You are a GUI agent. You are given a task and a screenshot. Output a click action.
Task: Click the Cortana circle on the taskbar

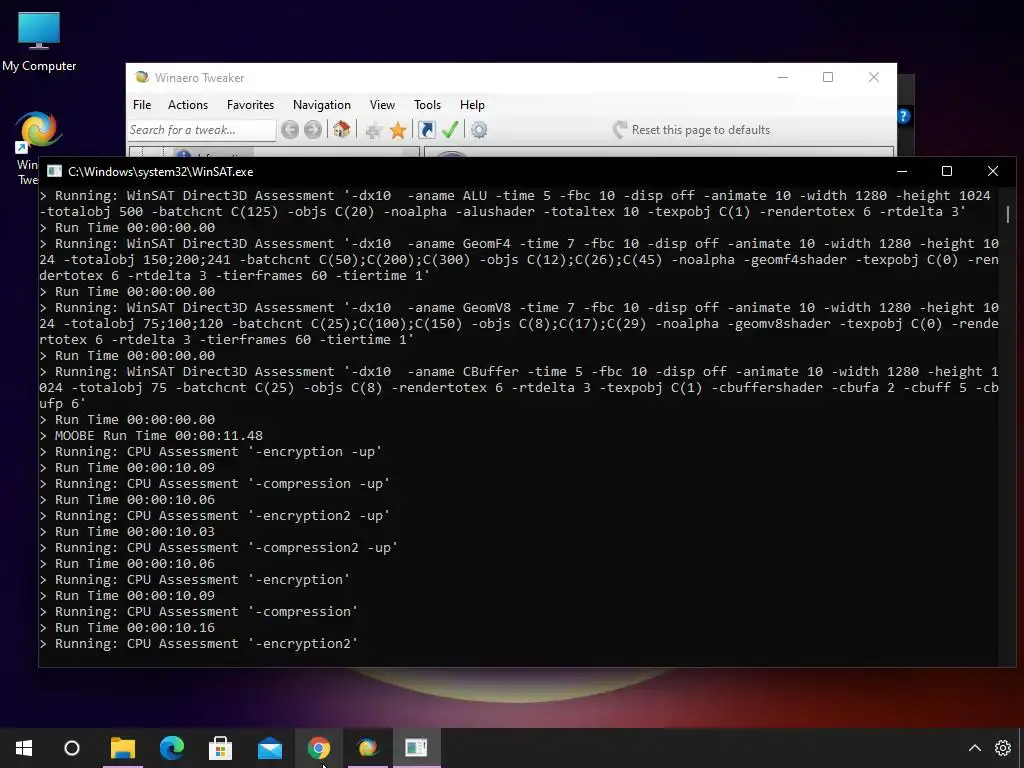(72, 748)
